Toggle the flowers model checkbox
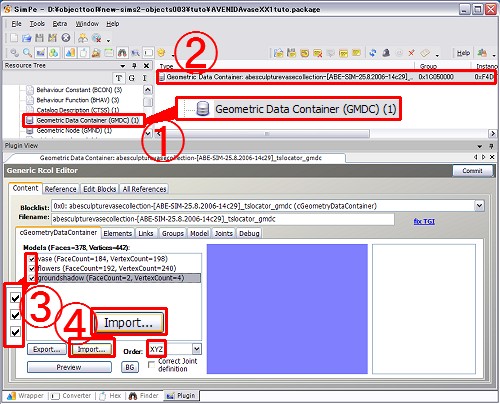Image resolution: width=500 pixels, height=404 pixels. coord(32,268)
